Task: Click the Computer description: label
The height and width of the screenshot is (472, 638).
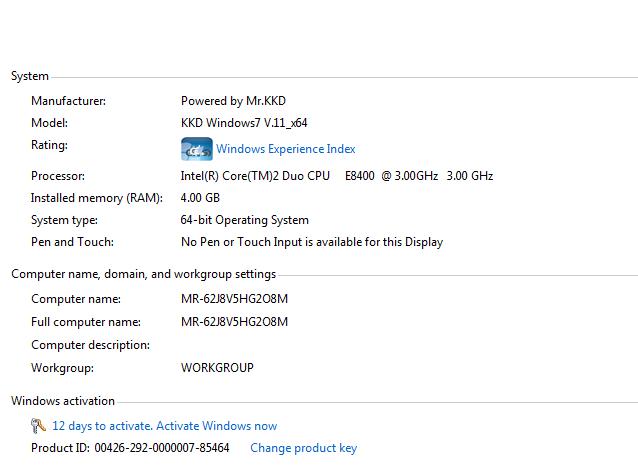Action: click(90, 345)
